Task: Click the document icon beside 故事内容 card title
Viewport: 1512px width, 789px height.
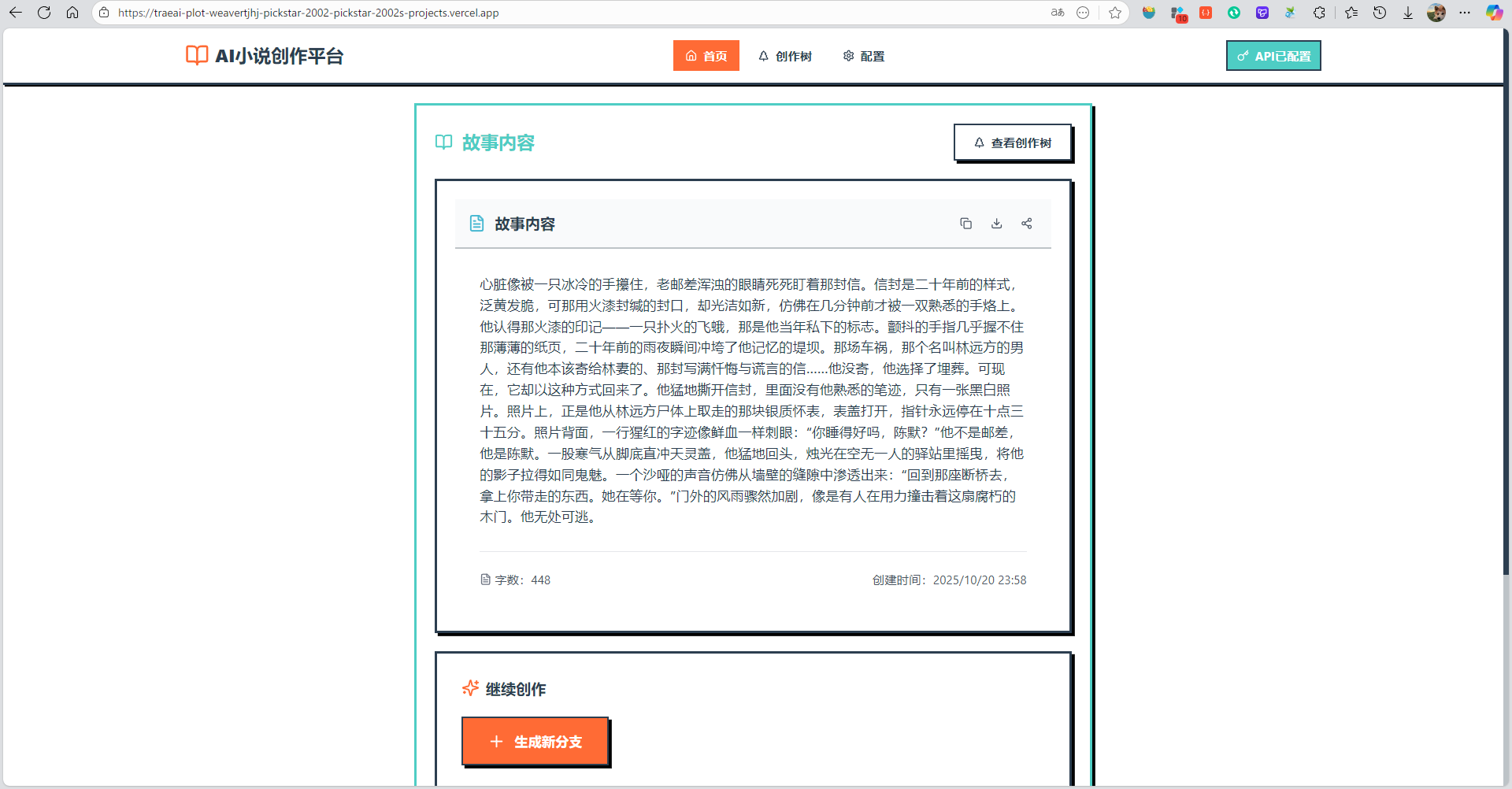Action: (x=476, y=224)
